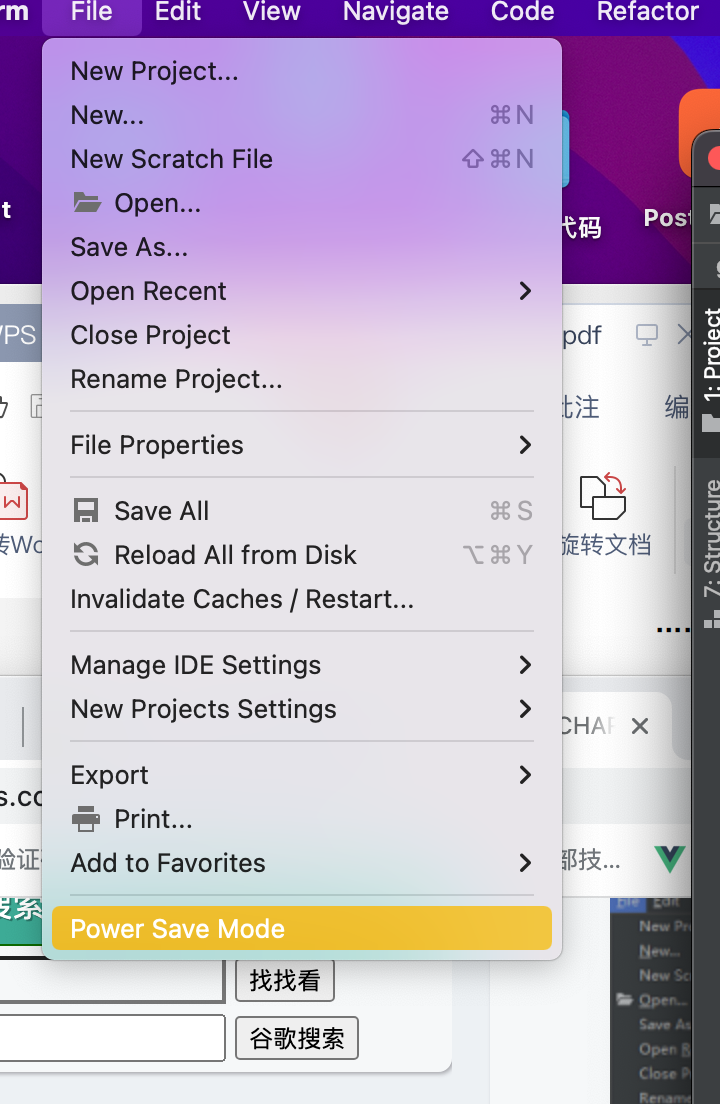Viewport: 720px width, 1104px height.
Task: Click the printer icon beside Print...
Action: [x=87, y=819]
